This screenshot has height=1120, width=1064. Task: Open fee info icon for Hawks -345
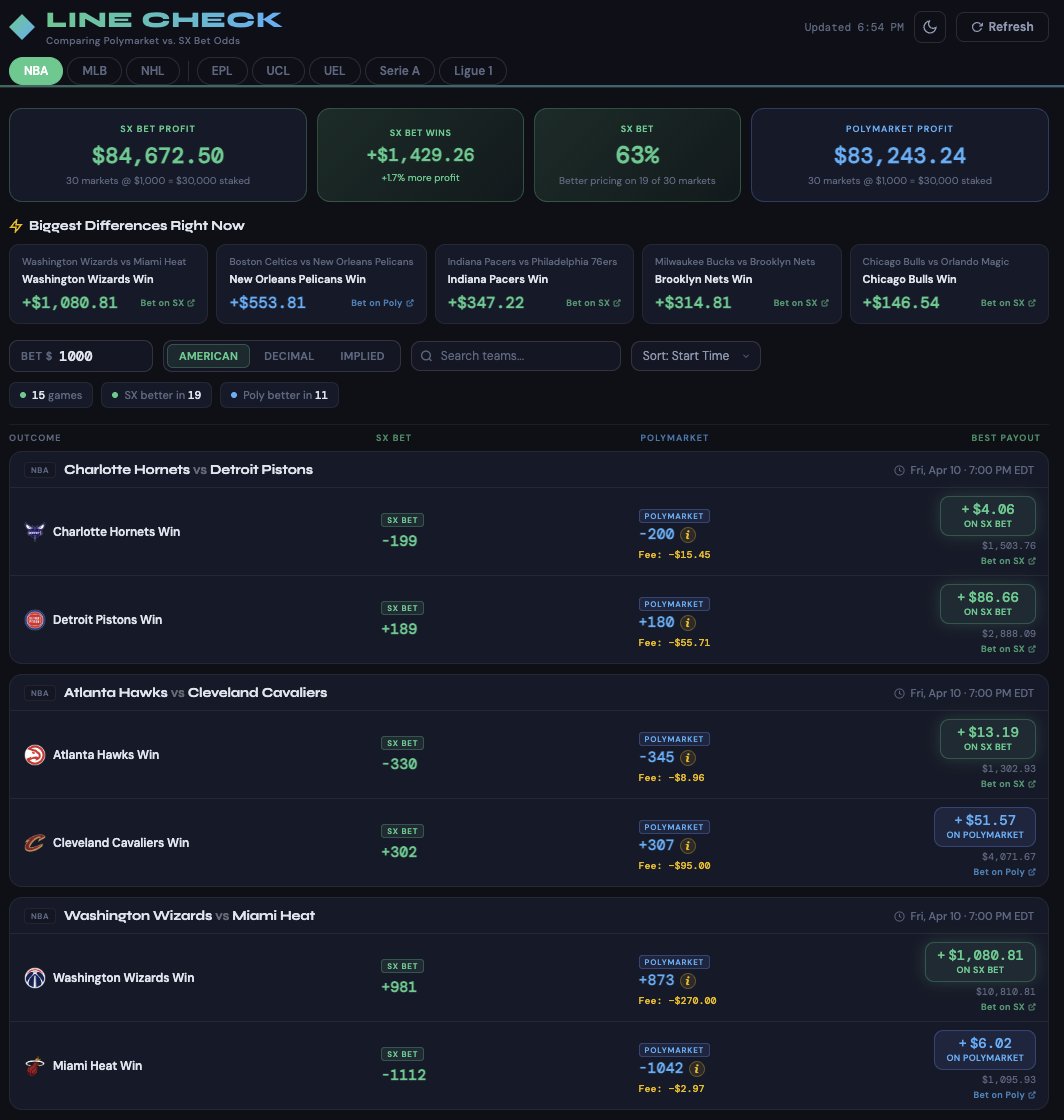[x=688, y=757]
